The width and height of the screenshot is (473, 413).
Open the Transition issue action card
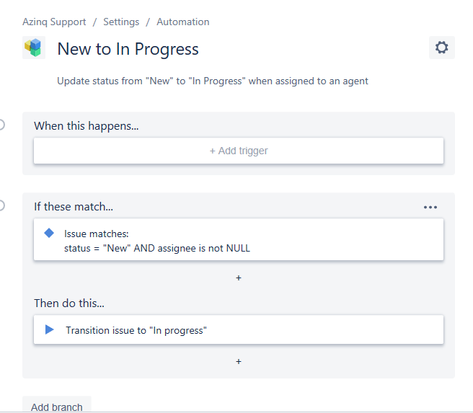(x=239, y=330)
